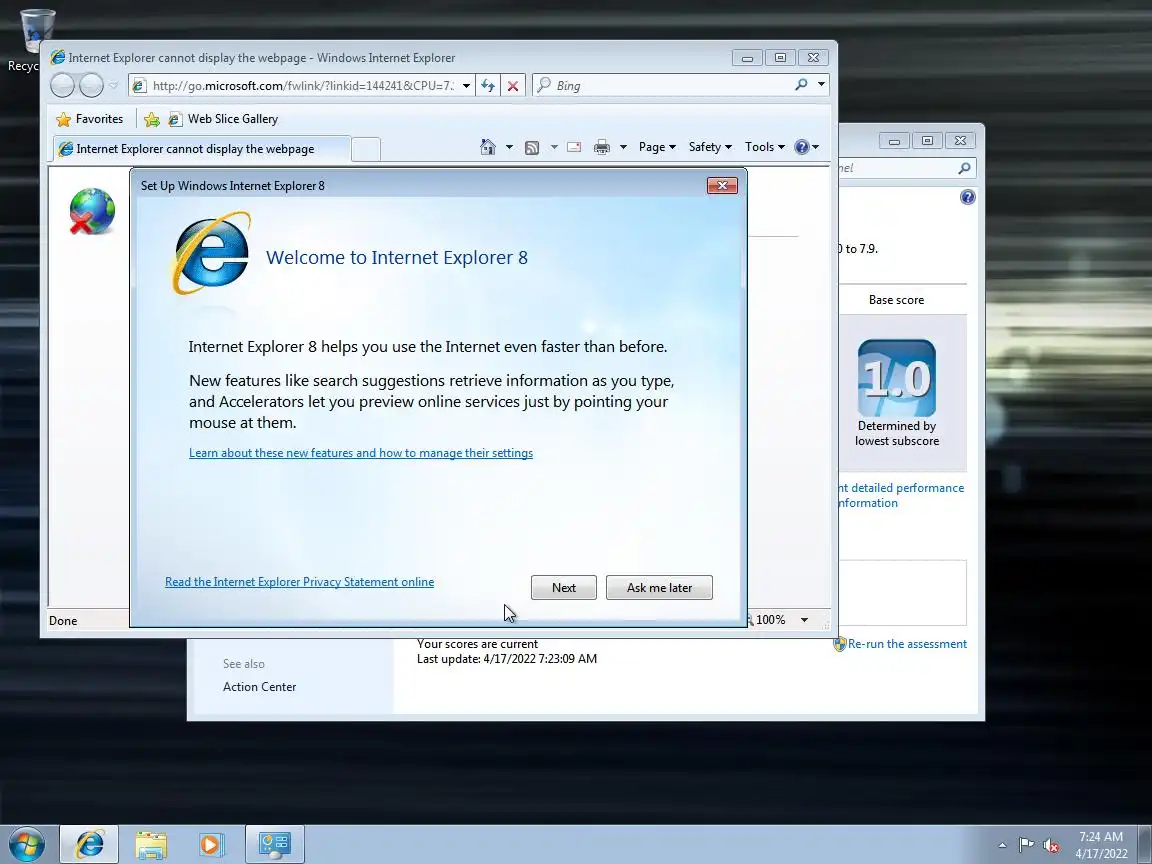This screenshot has height=864, width=1152.
Task: Open the Page menu
Action: (657, 147)
